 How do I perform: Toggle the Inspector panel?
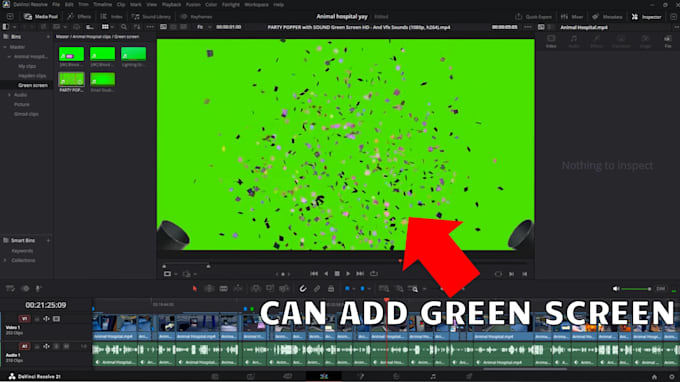point(647,16)
